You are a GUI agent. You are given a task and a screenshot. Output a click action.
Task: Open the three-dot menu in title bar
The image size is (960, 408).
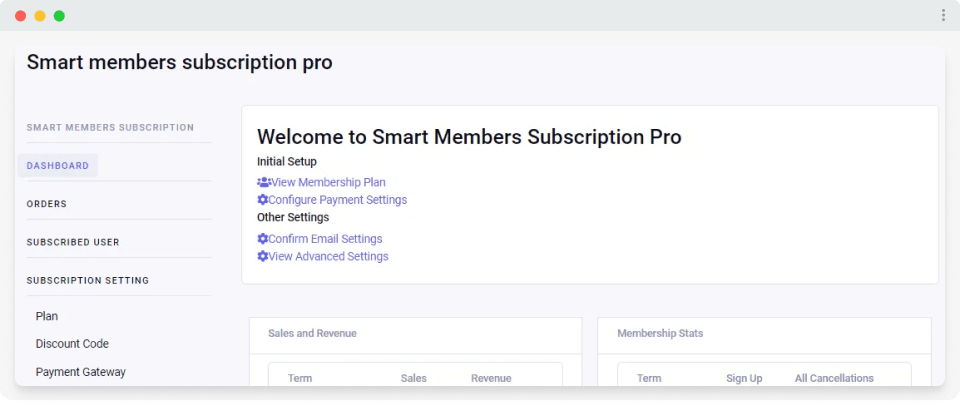[943, 15]
